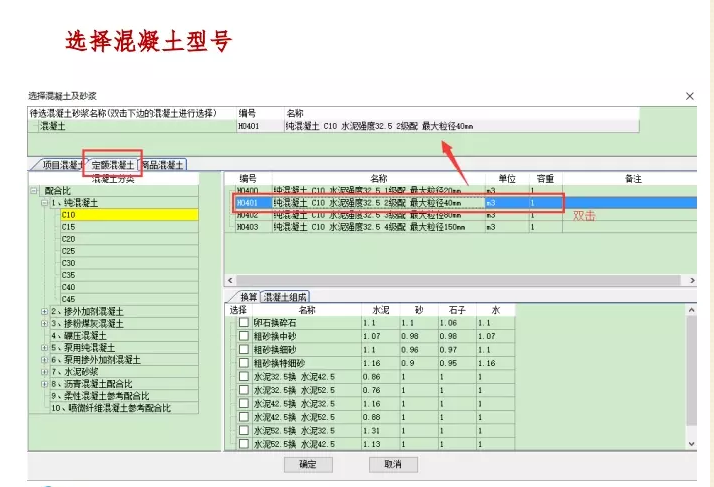714x487 pixels.
Task: Collapse the 1、纯混凝土 tree node
Action: click(x=44, y=202)
